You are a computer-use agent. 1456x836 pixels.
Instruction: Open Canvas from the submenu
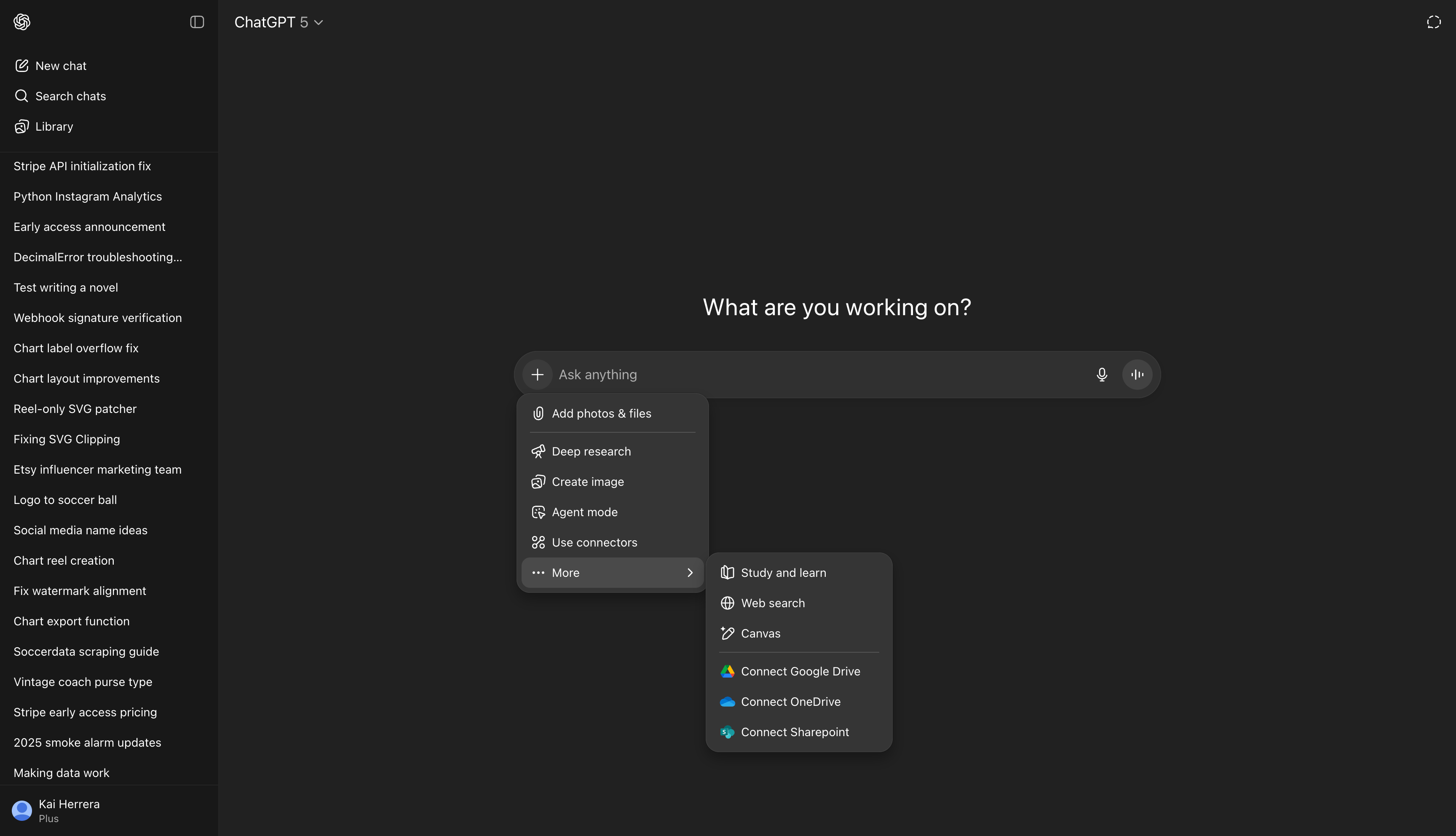tap(760, 633)
